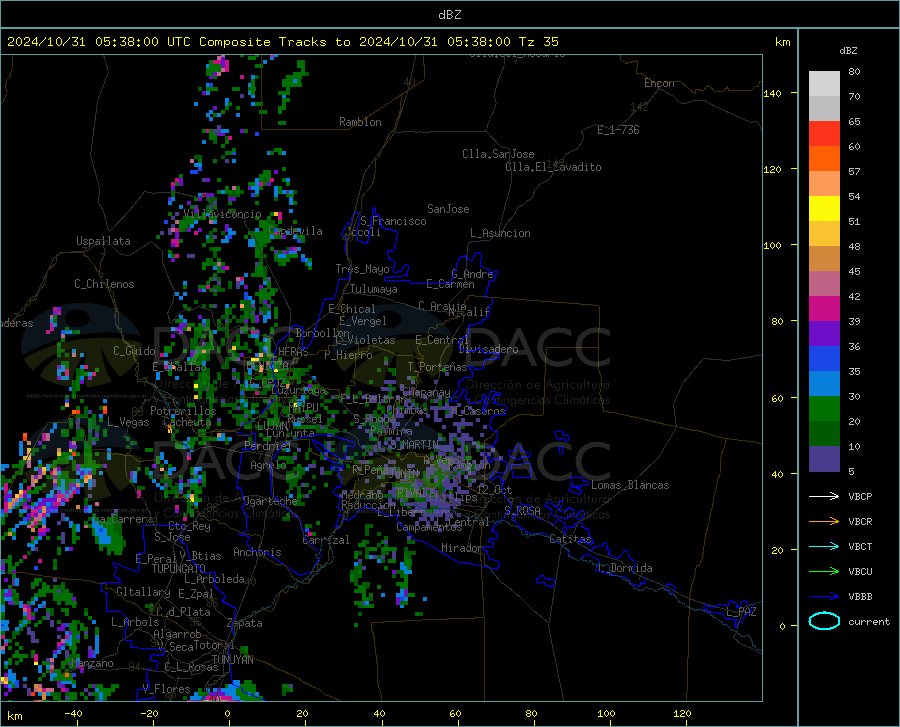Click the Mirador map label
This screenshot has height=727, width=900.
(x=461, y=548)
